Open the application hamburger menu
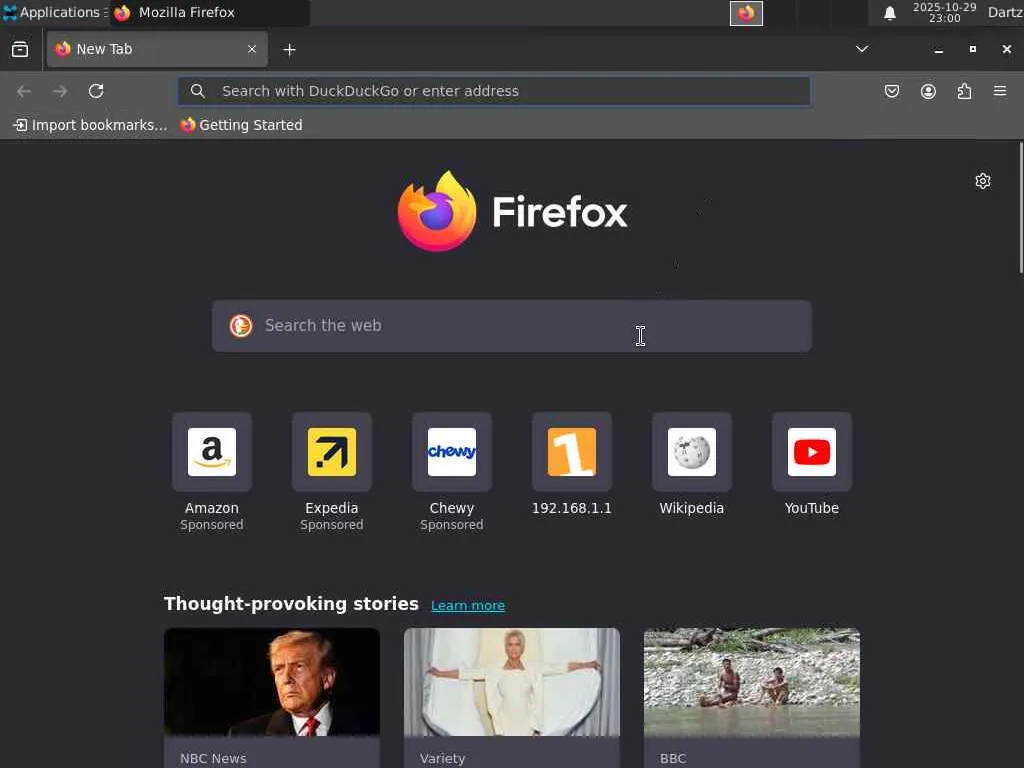This screenshot has width=1024, height=768. pyautogui.click(x=1000, y=91)
